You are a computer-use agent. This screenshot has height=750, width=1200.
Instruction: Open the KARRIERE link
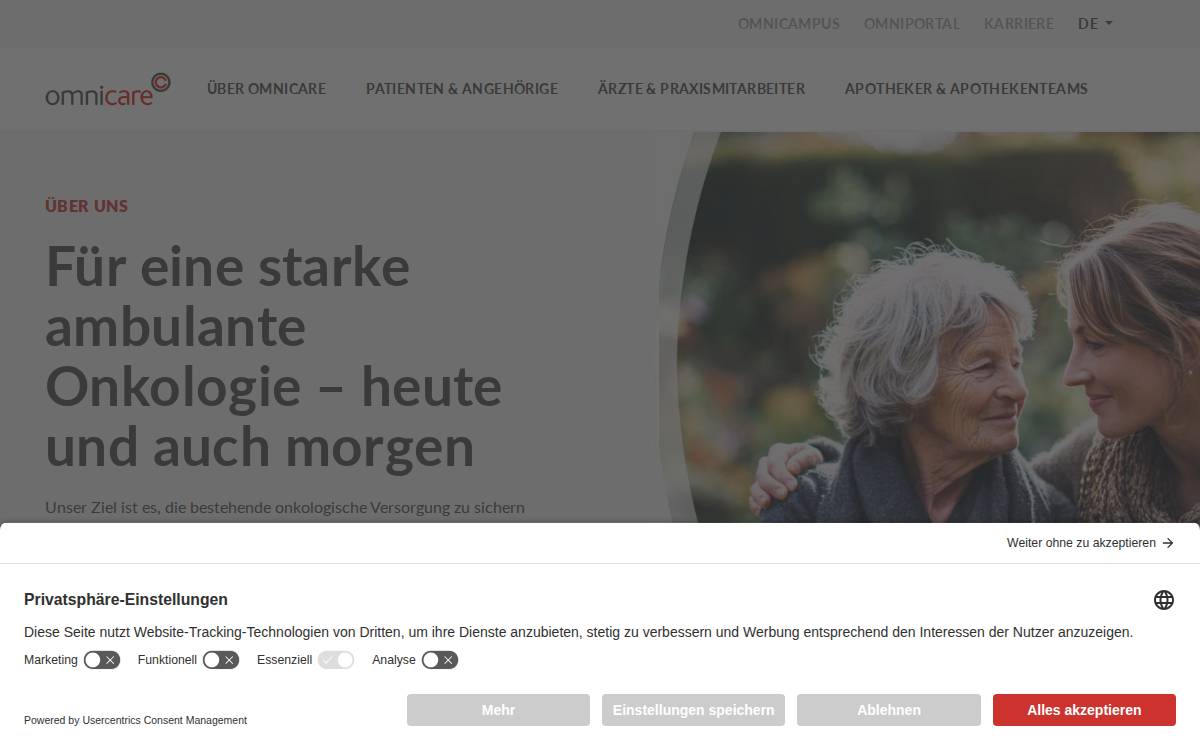(x=1019, y=23)
